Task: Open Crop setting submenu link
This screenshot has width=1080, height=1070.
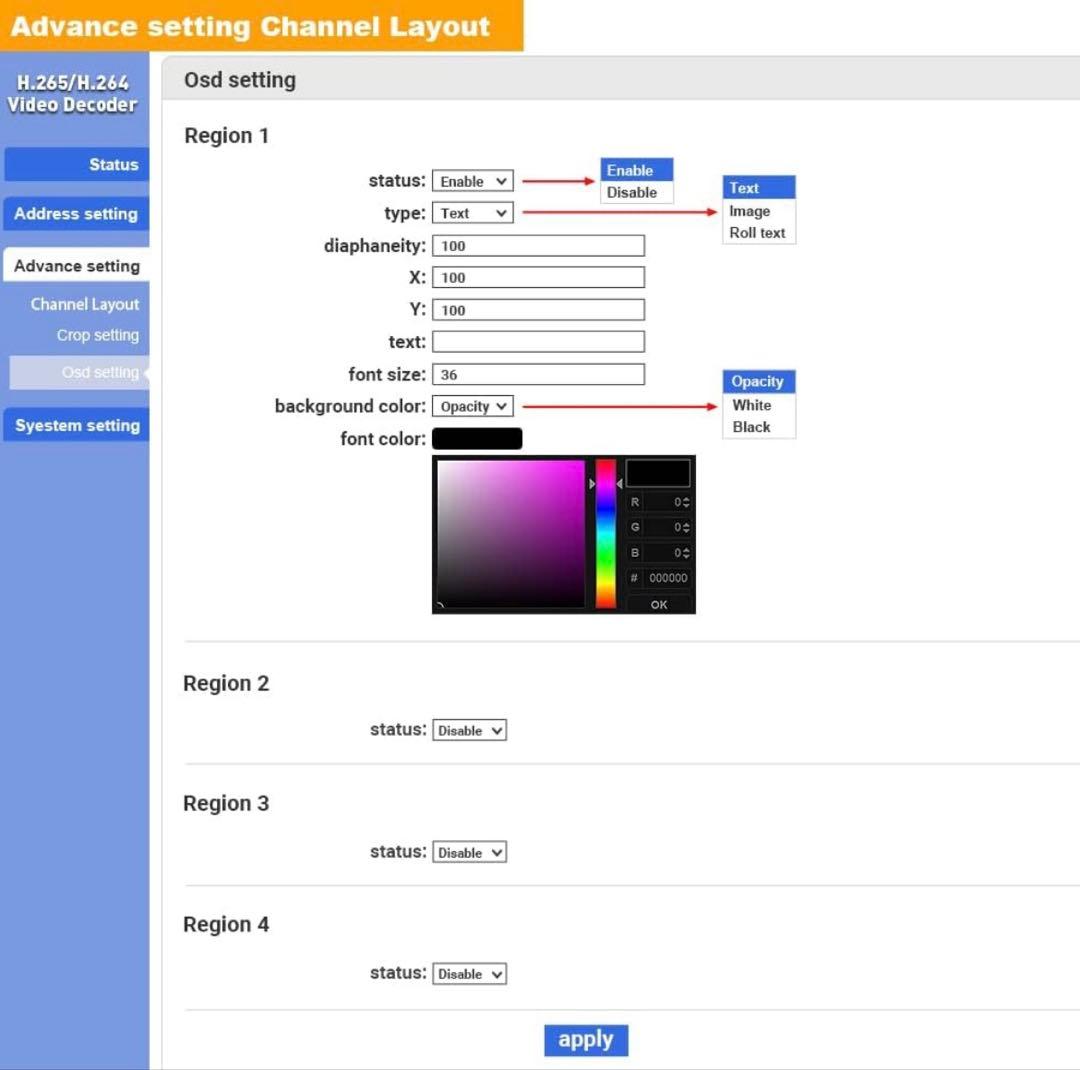Action: 97,335
